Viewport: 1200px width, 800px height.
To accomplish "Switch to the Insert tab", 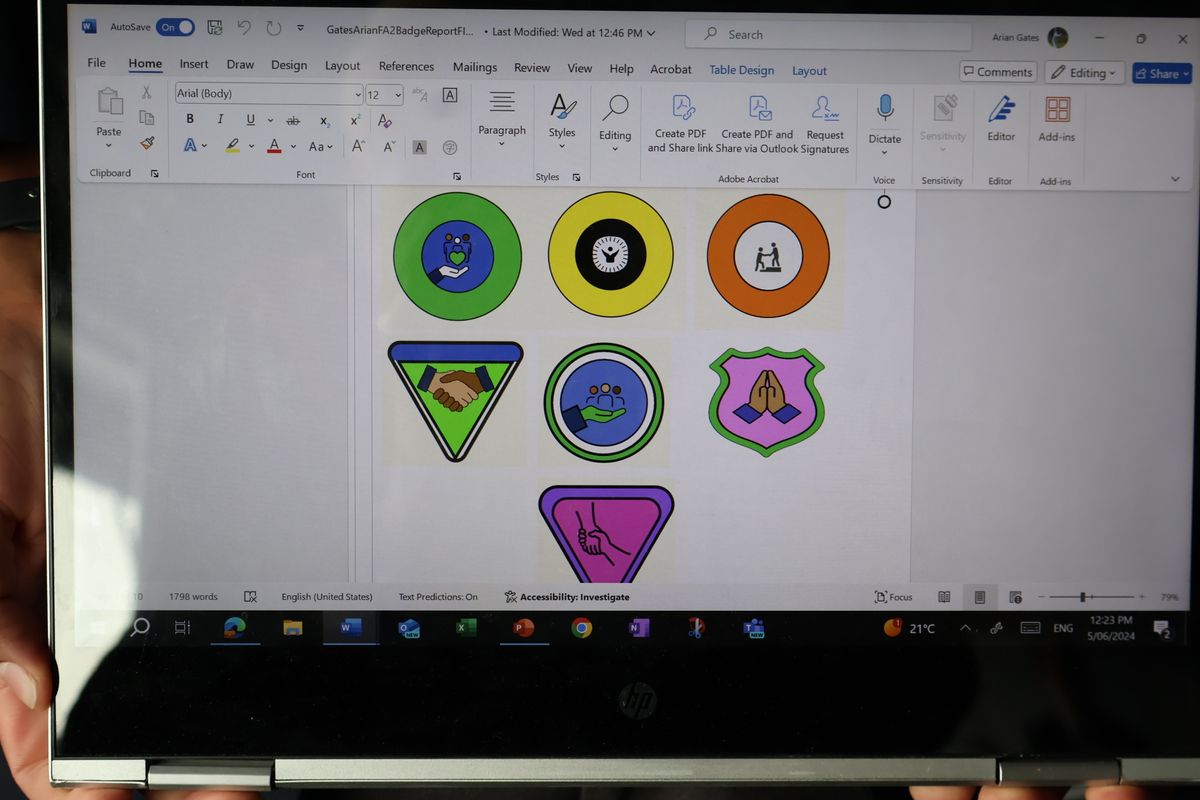I will (194, 65).
